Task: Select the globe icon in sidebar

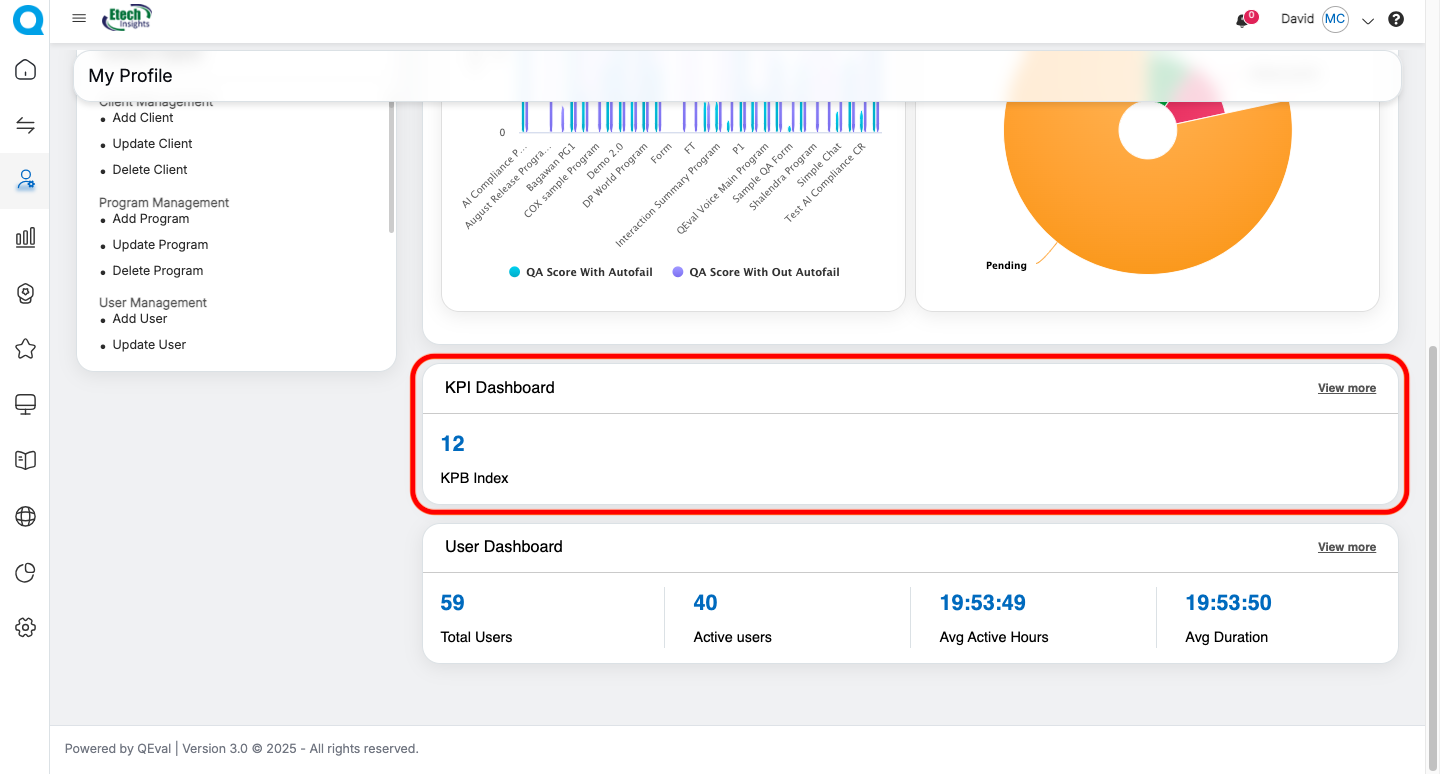Action: point(26,516)
